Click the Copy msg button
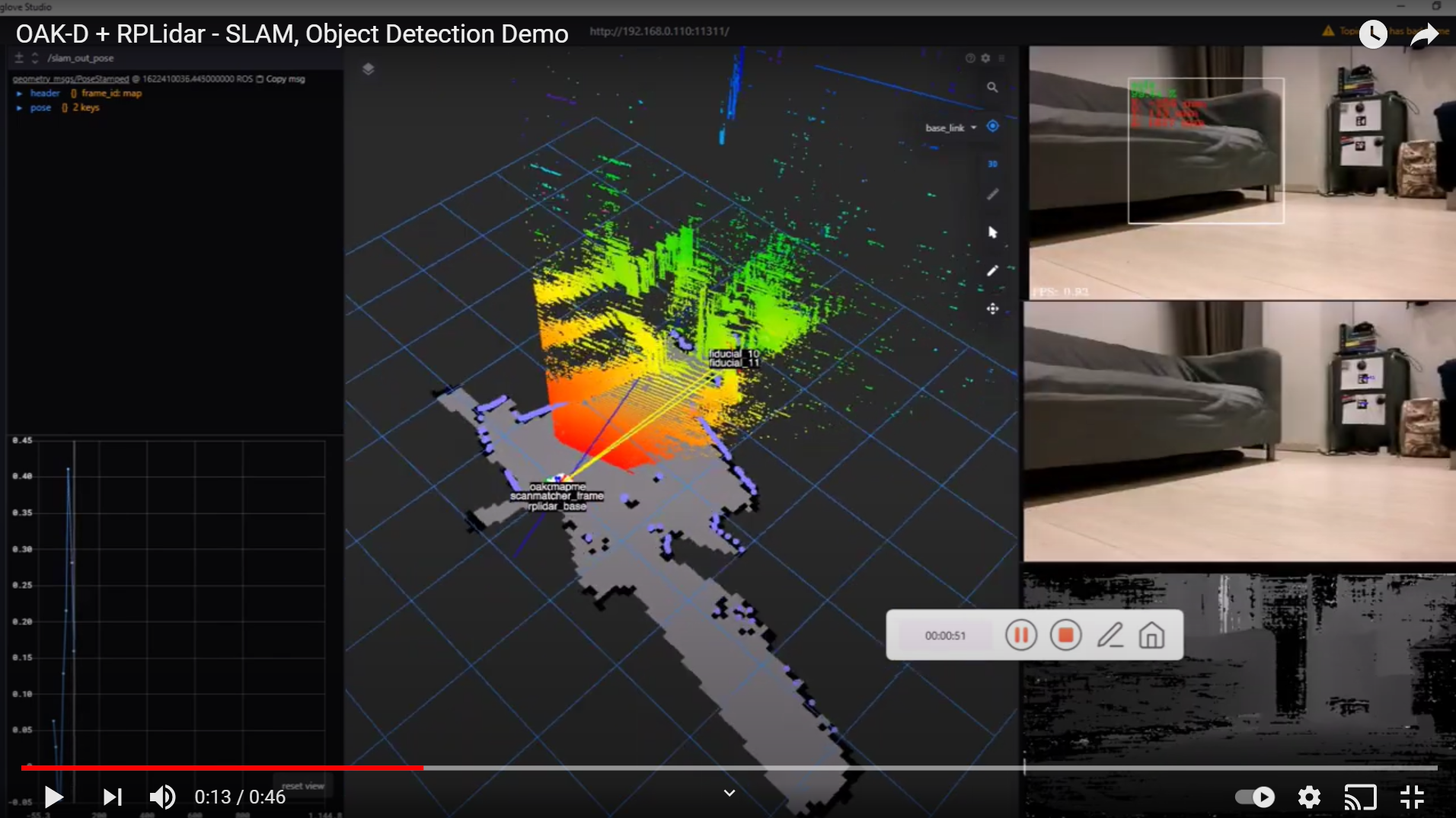Image resolution: width=1456 pixels, height=818 pixels. 280,78
